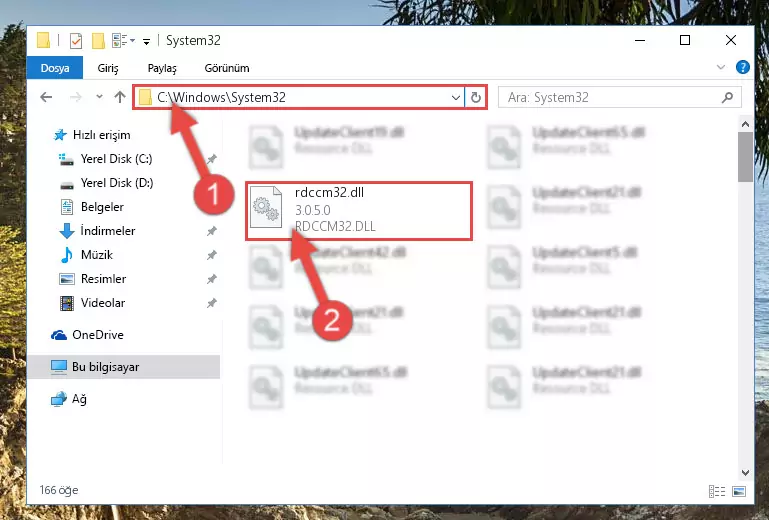Switch to the Görünüm ribbon tab
The height and width of the screenshot is (520, 769).
(x=227, y=68)
